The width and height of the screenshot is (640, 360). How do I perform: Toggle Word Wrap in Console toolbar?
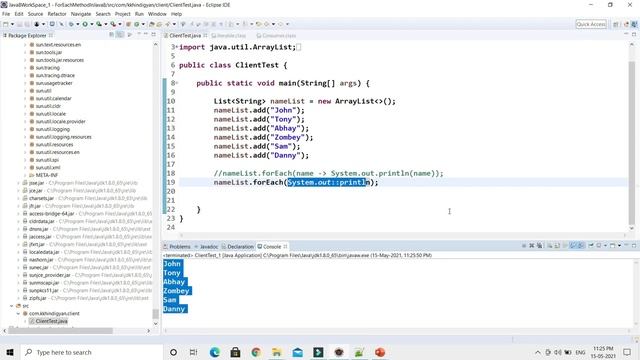click(564, 245)
